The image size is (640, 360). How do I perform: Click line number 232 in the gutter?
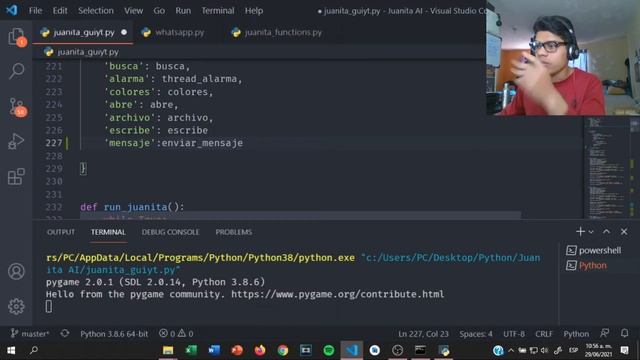[x=54, y=207]
